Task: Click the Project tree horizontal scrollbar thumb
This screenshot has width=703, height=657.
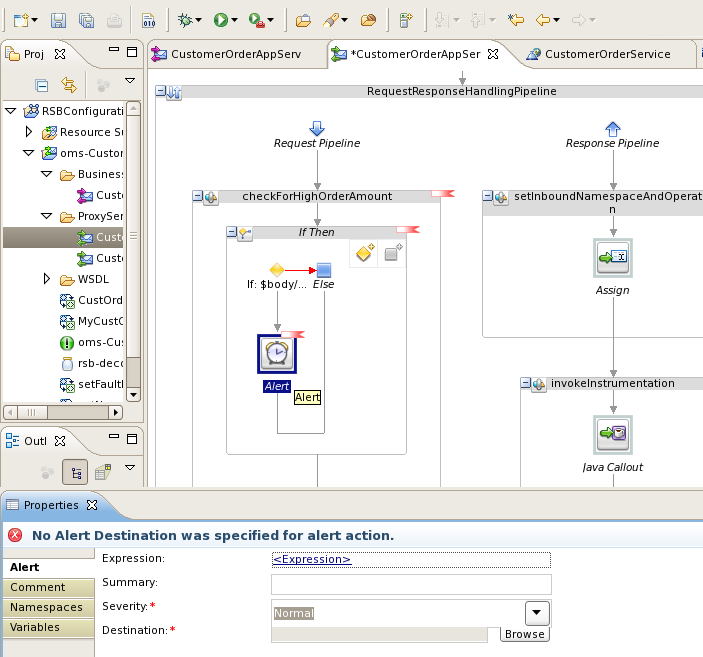Action: coord(31,412)
